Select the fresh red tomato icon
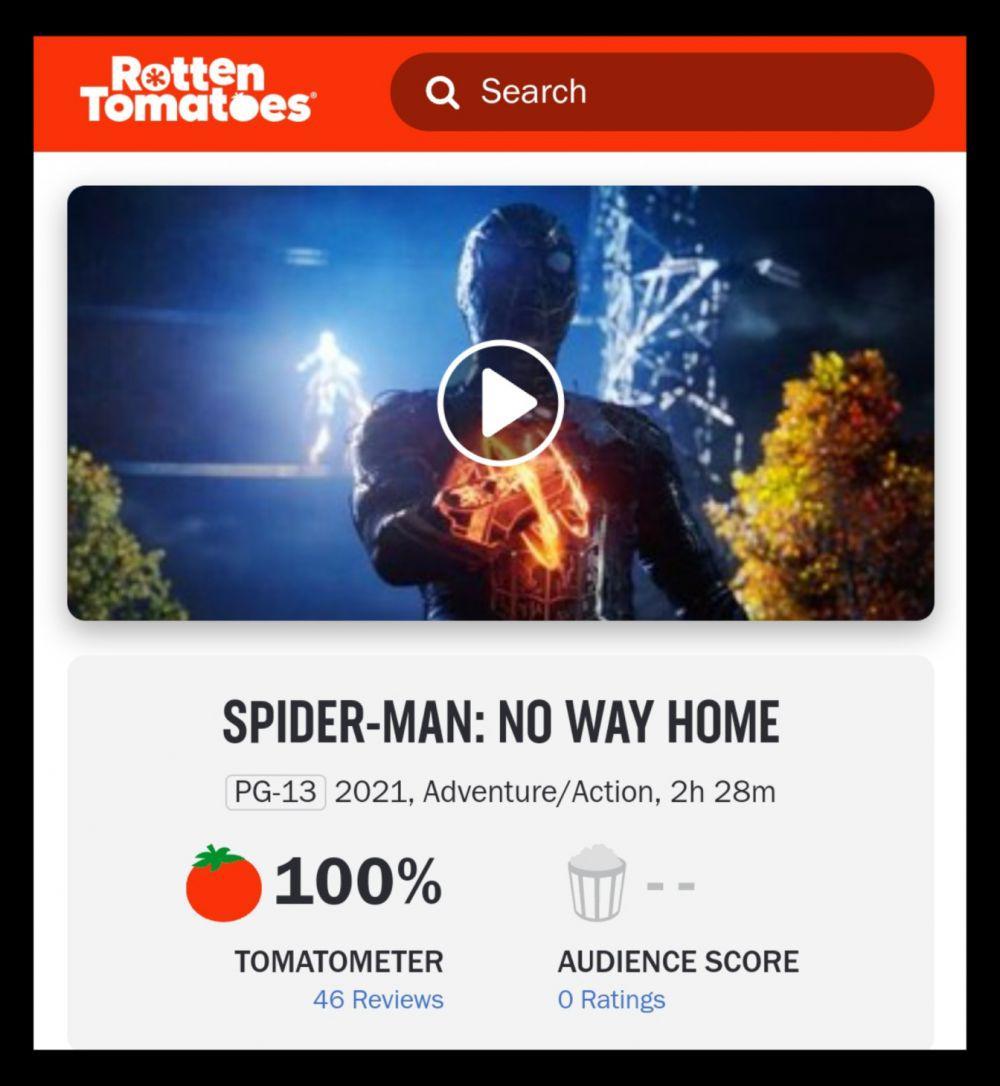This screenshot has height=1086, width=1000. pos(224,883)
